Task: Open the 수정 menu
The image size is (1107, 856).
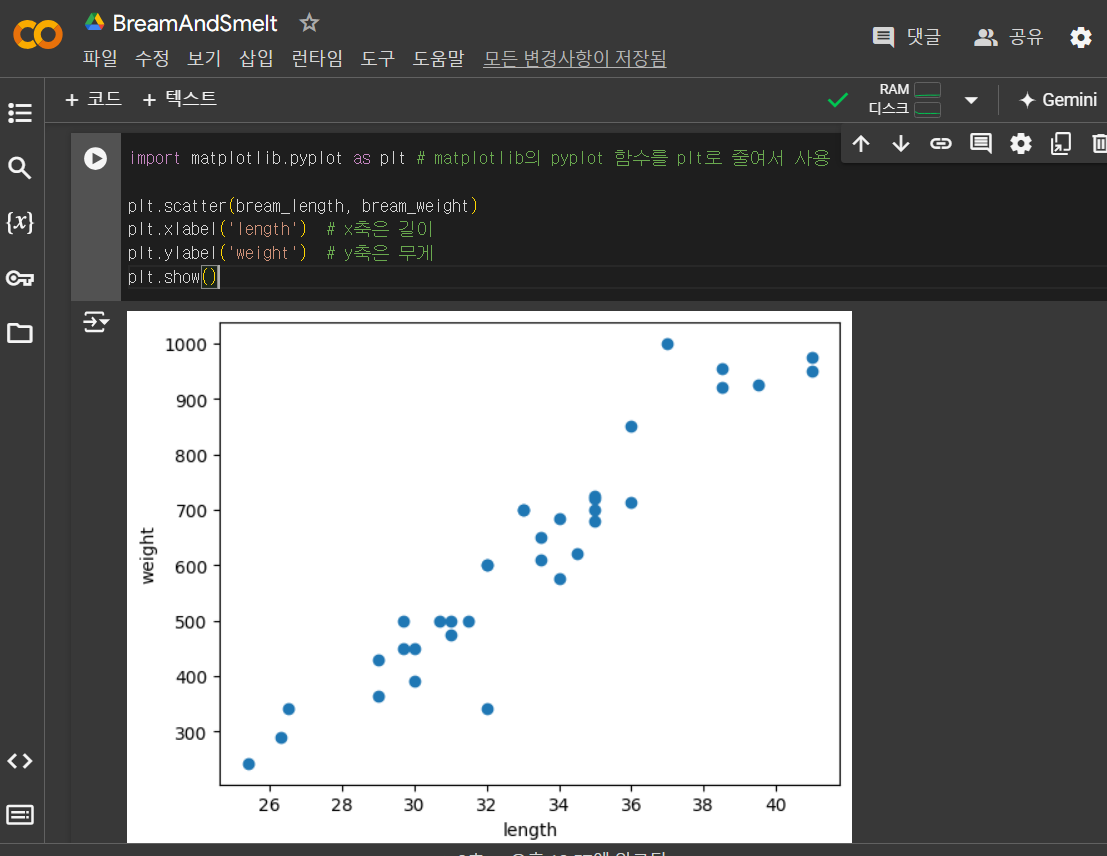Action: pyautogui.click(x=152, y=58)
